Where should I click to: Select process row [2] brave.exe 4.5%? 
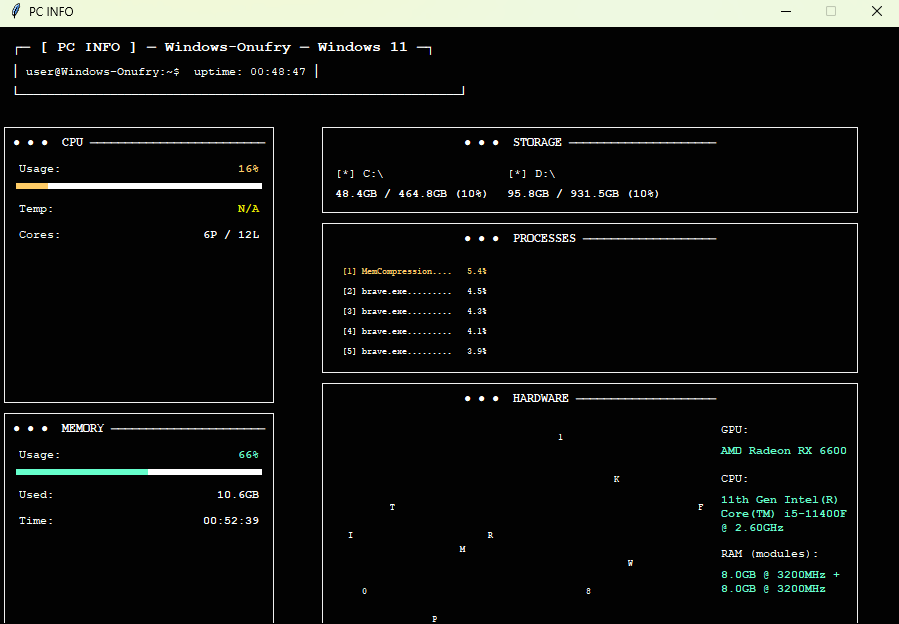tap(415, 291)
